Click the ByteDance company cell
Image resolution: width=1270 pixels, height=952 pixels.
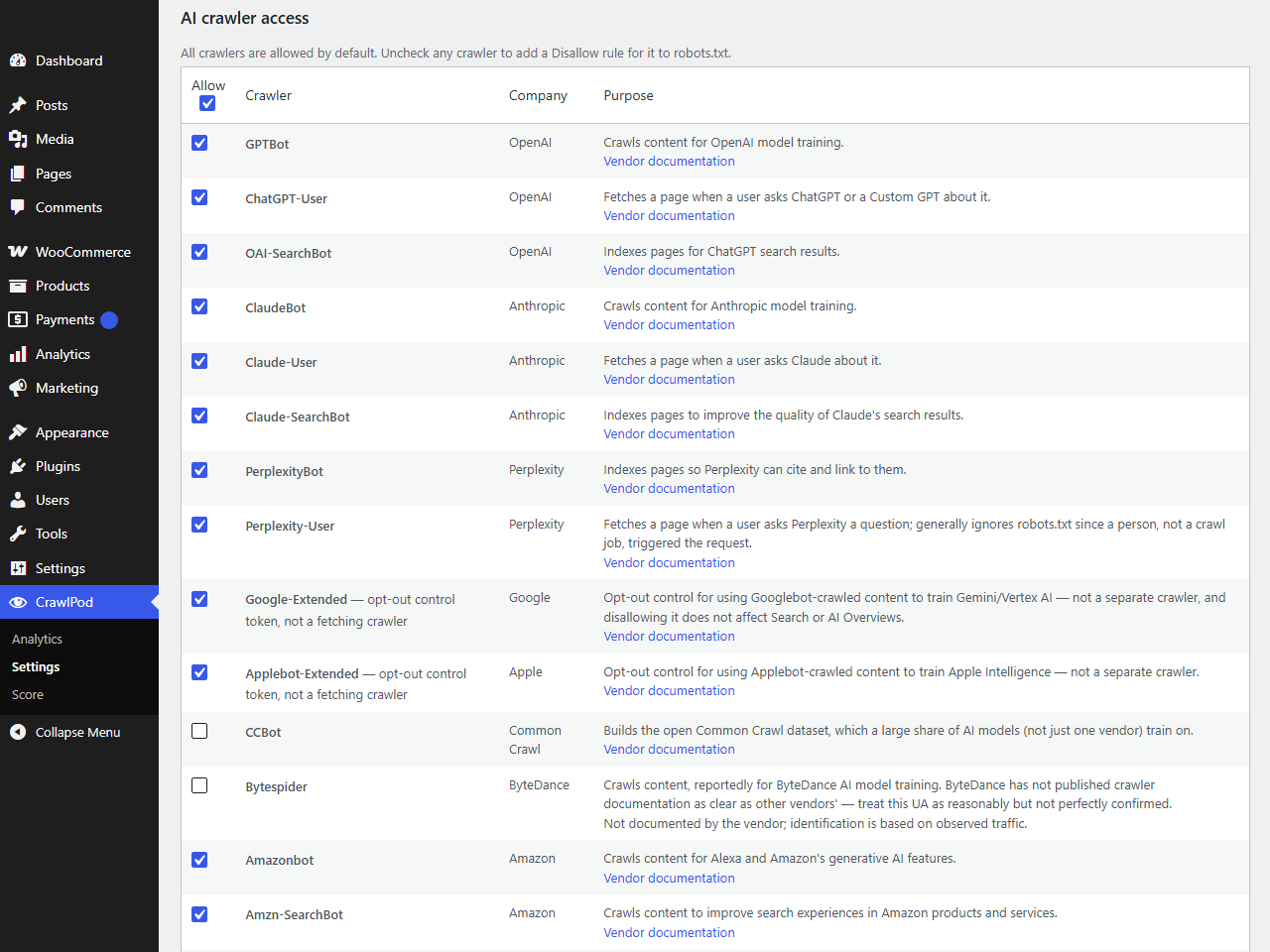point(539,785)
